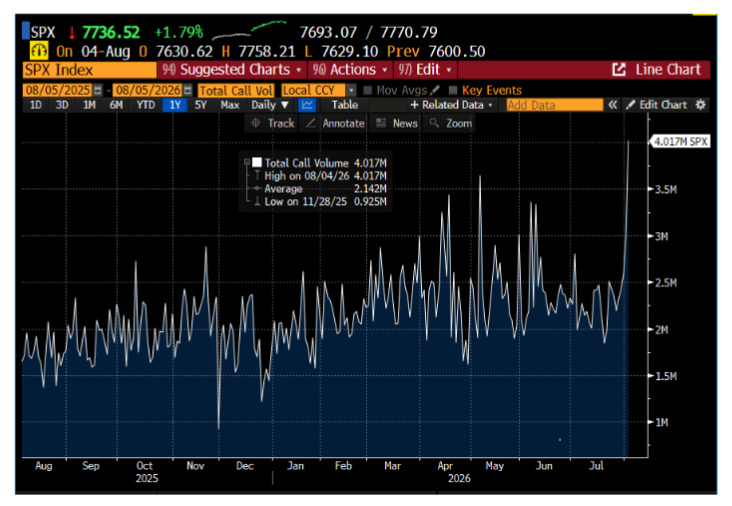Viewport: 732px width, 506px height.
Task: Open the Actions dropdown menu
Action: coord(350,70)
